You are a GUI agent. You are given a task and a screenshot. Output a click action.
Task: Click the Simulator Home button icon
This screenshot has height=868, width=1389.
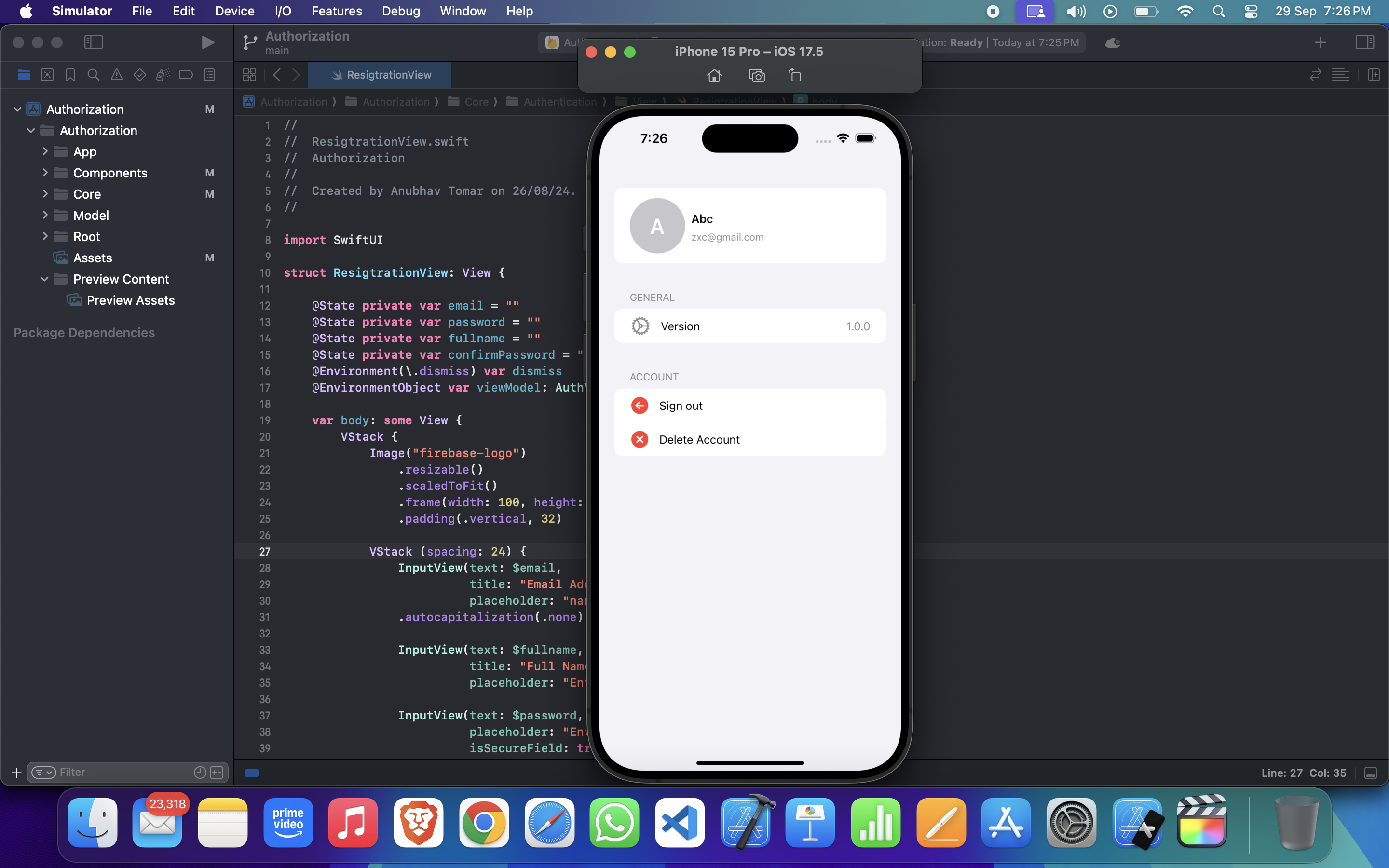714,76
